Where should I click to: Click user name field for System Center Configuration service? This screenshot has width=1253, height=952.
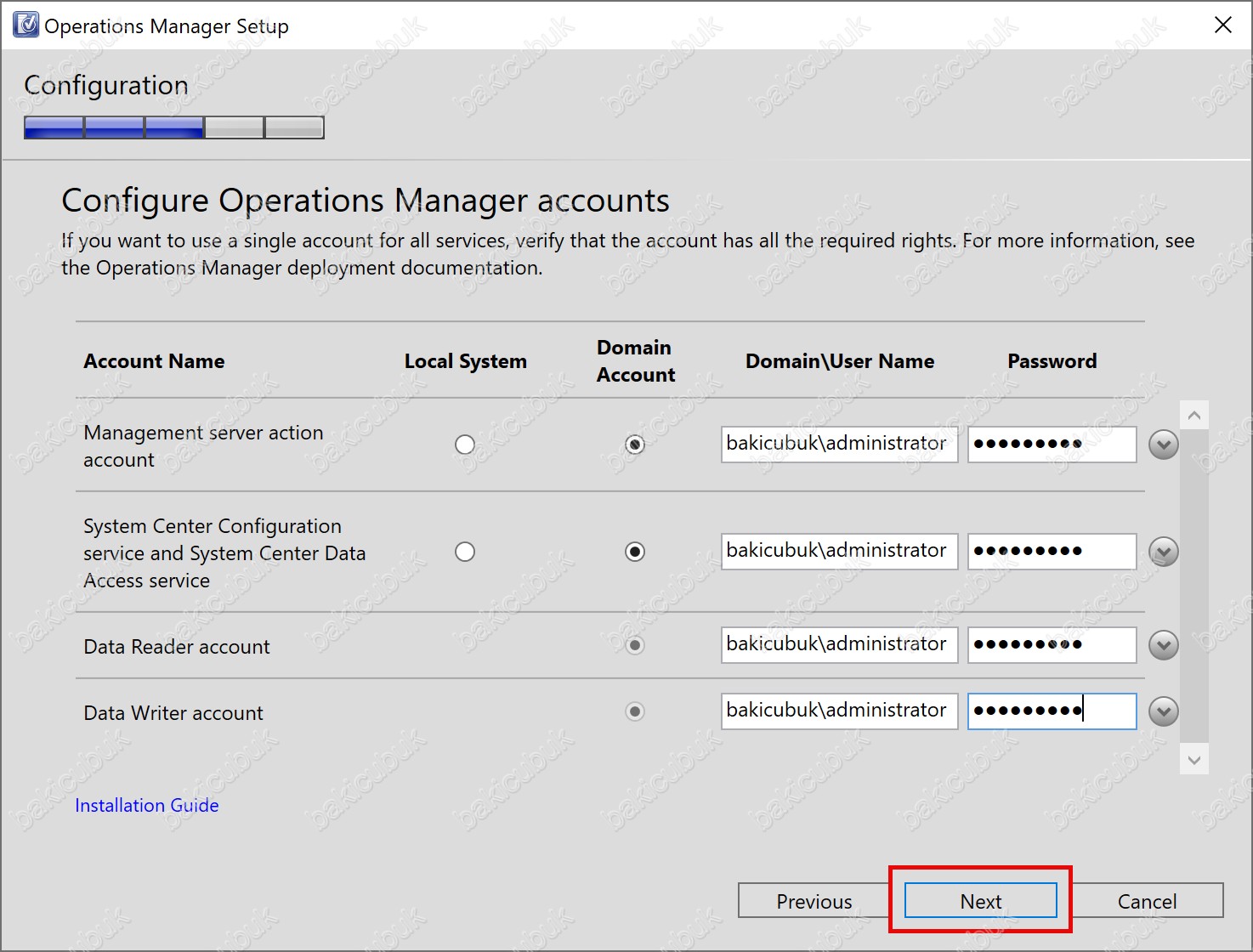click(x=840, y=552)
